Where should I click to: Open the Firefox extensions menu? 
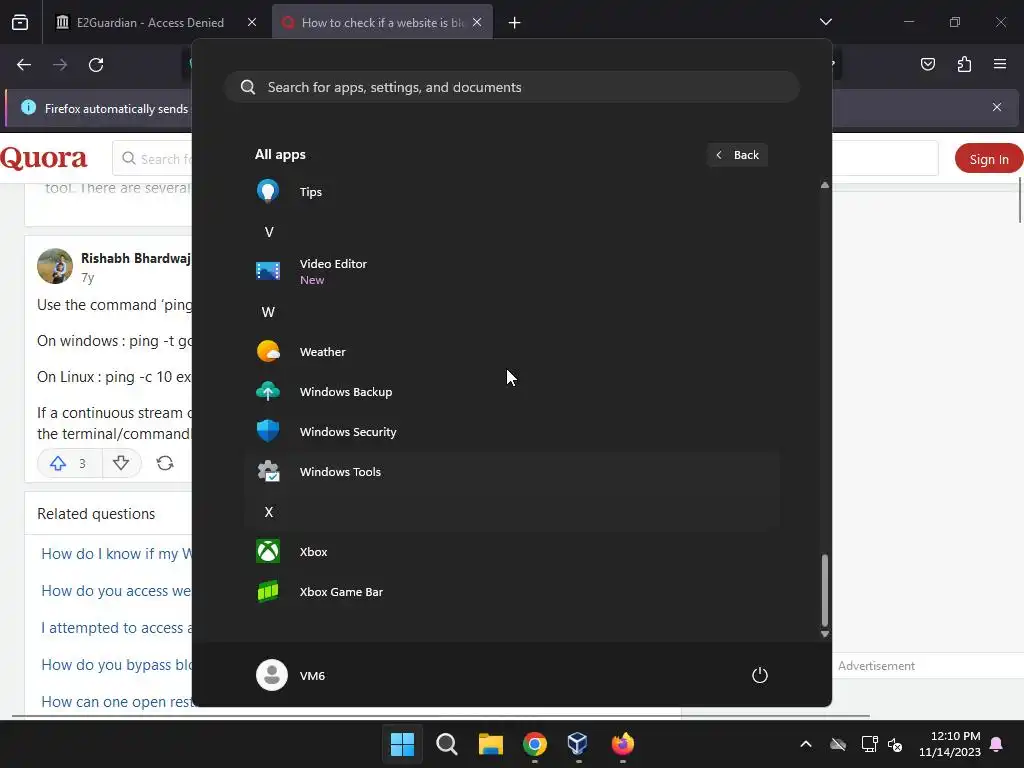coord(964,64)
